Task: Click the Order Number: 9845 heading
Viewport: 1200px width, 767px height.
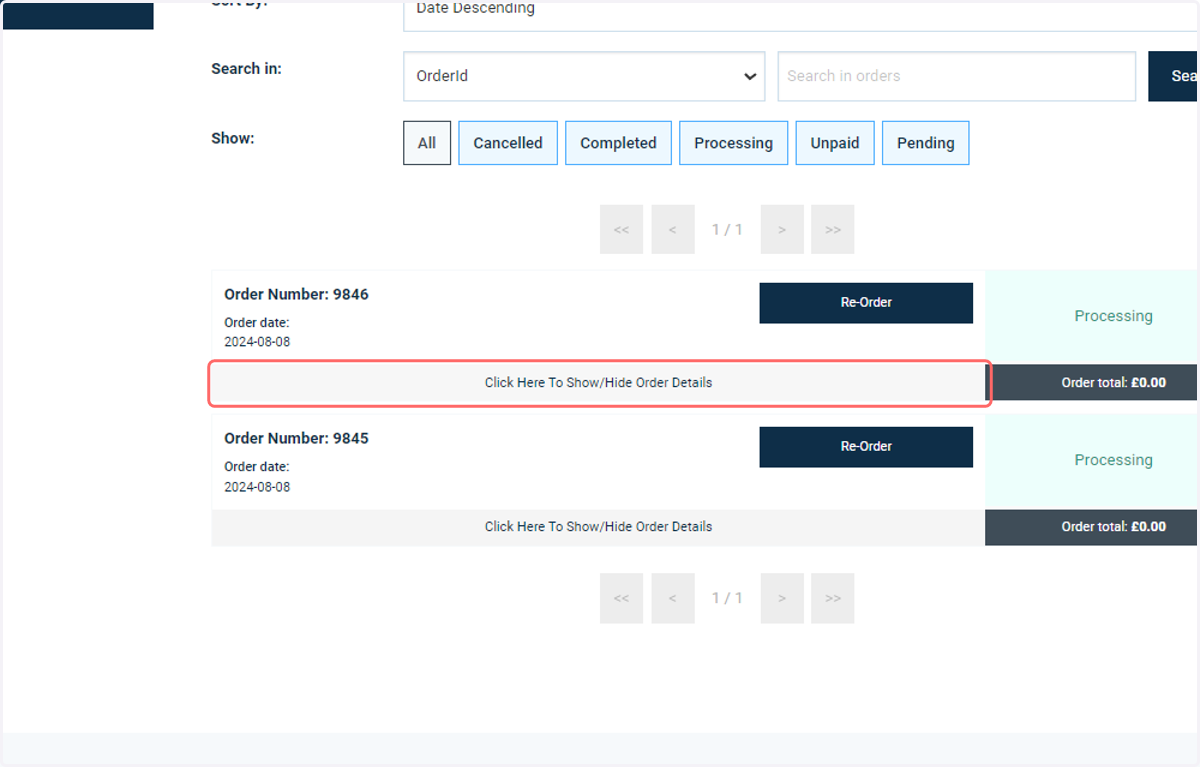Action: [x=296, y=438]
